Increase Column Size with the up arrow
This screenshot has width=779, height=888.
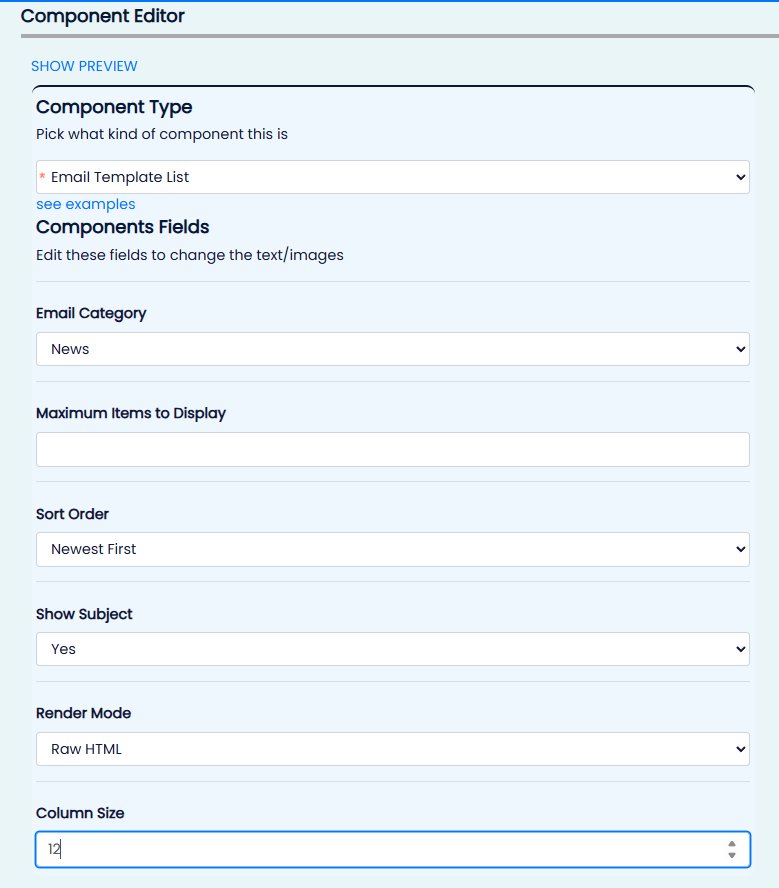(x=732, y=843)
